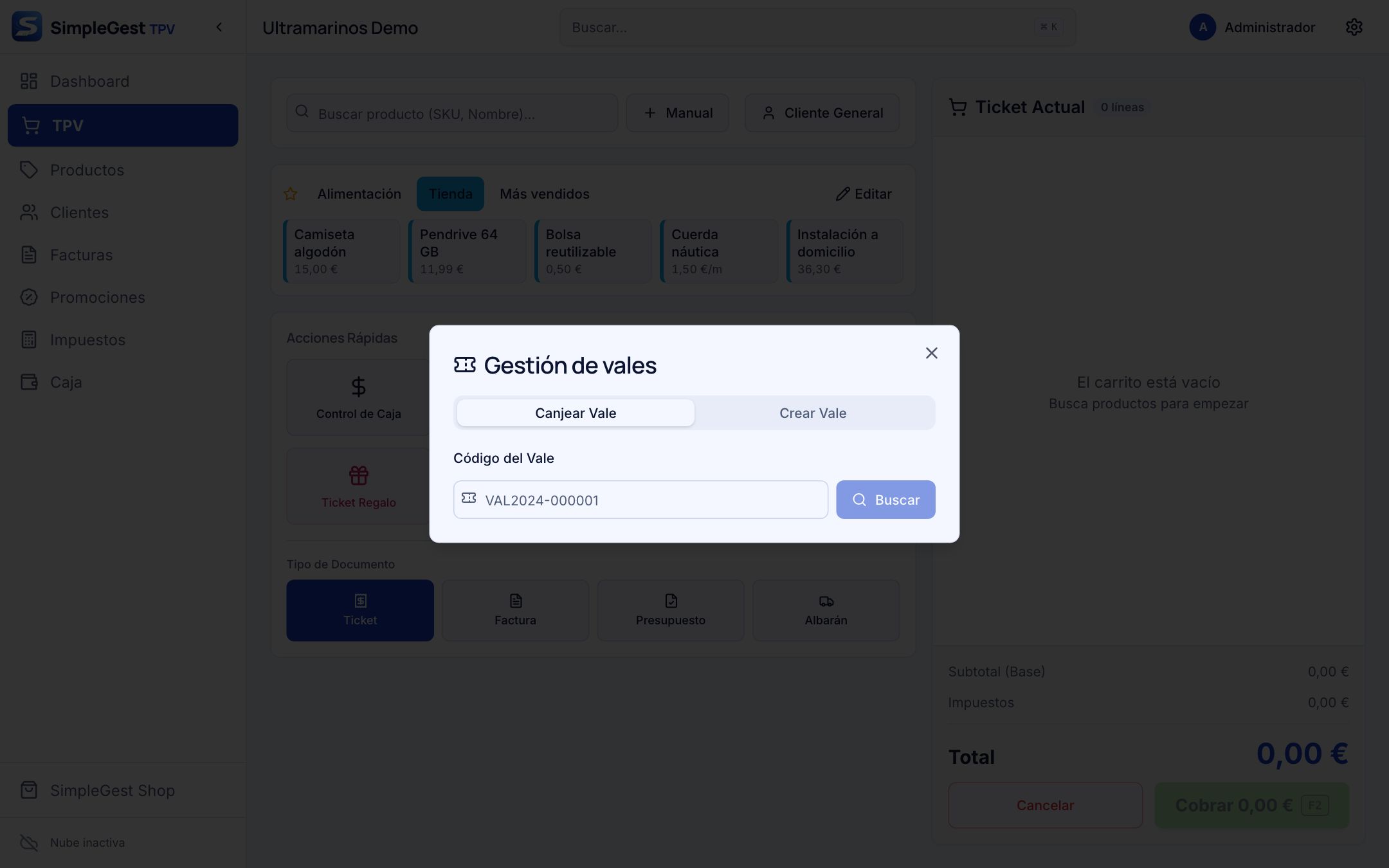This screenshot has height=868, width=1389.
Task: Collapse the sidebar with the chevron arrow
Action: point(219,27)
